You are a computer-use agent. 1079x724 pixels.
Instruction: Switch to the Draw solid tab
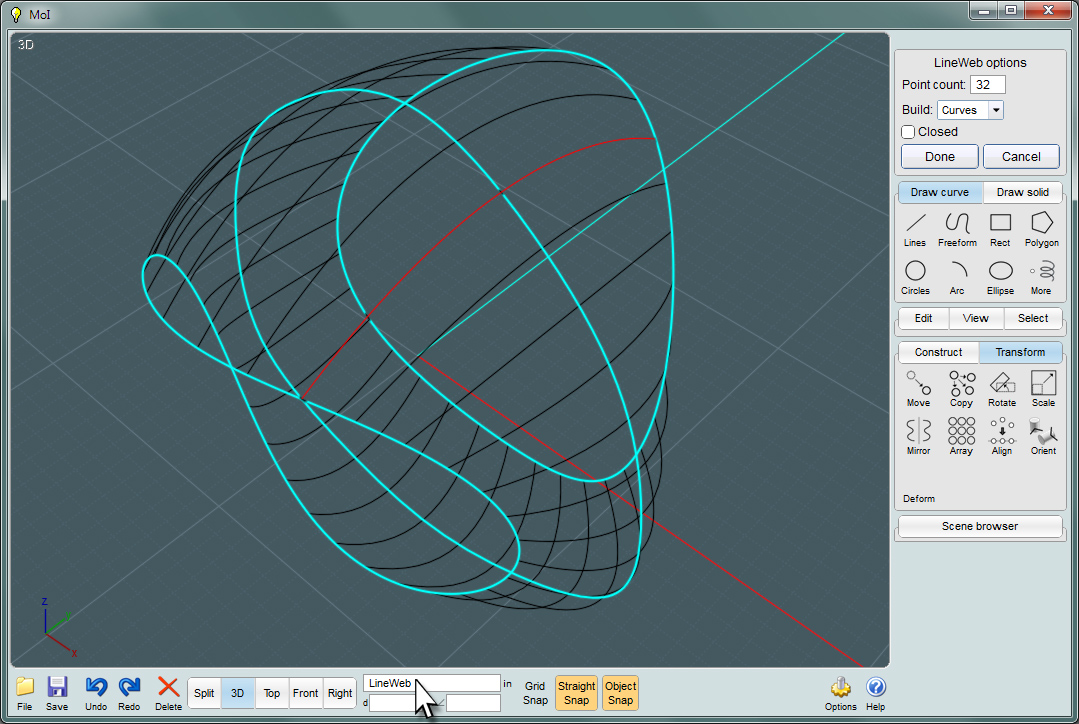click(x=1023, y=192)
